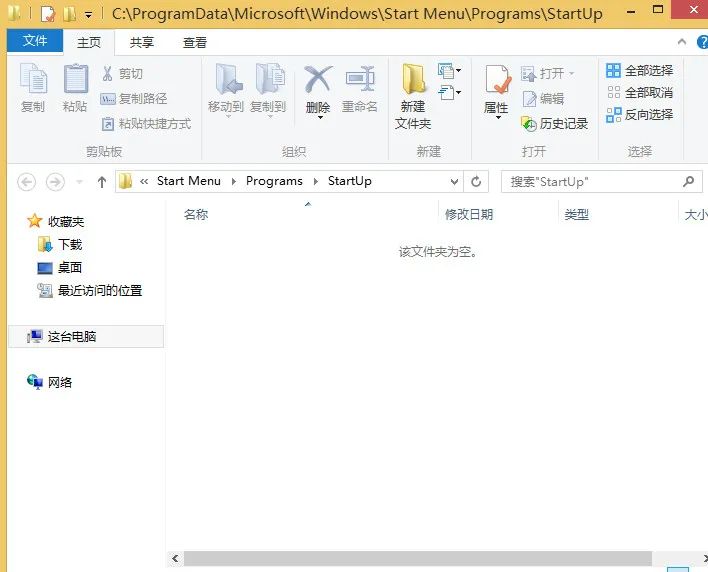
Task: Expand the Properties (属性) dropdown arrow
Action: click(x=498, y=117)
